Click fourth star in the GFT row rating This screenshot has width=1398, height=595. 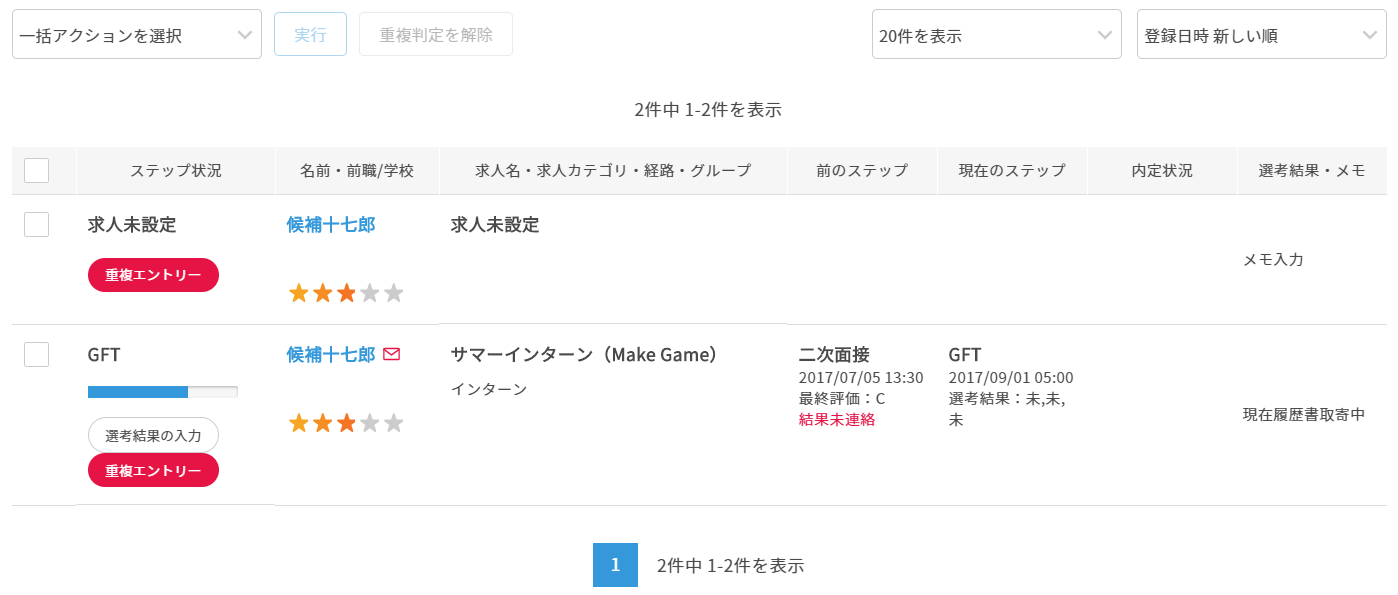pyautogui.click(x=370, y=423)
